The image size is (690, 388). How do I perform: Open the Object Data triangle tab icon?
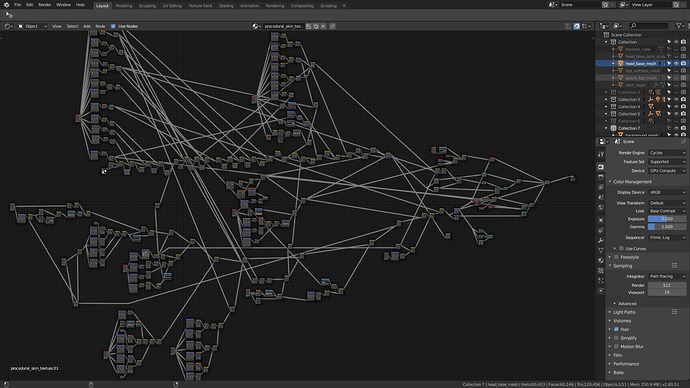coord(601,250)
